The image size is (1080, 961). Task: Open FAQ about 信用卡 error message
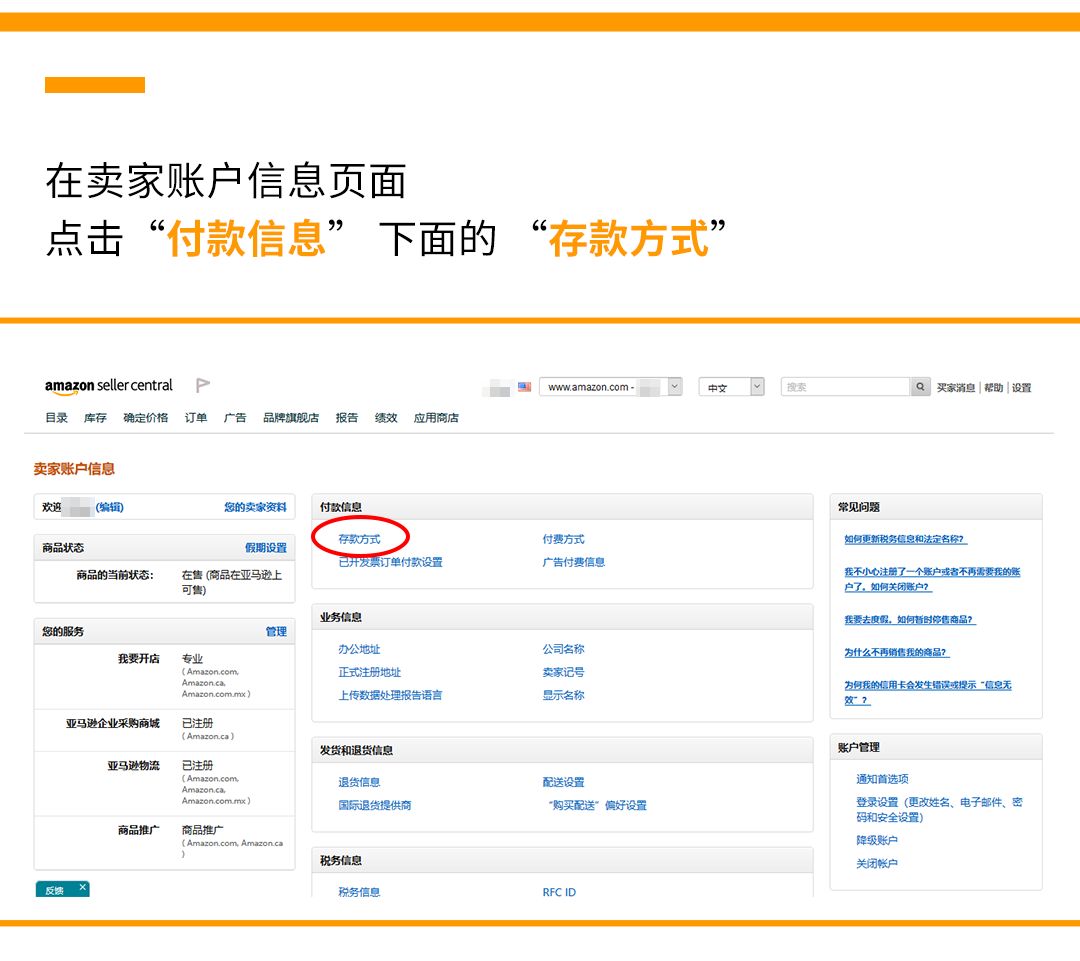point(928,692)
